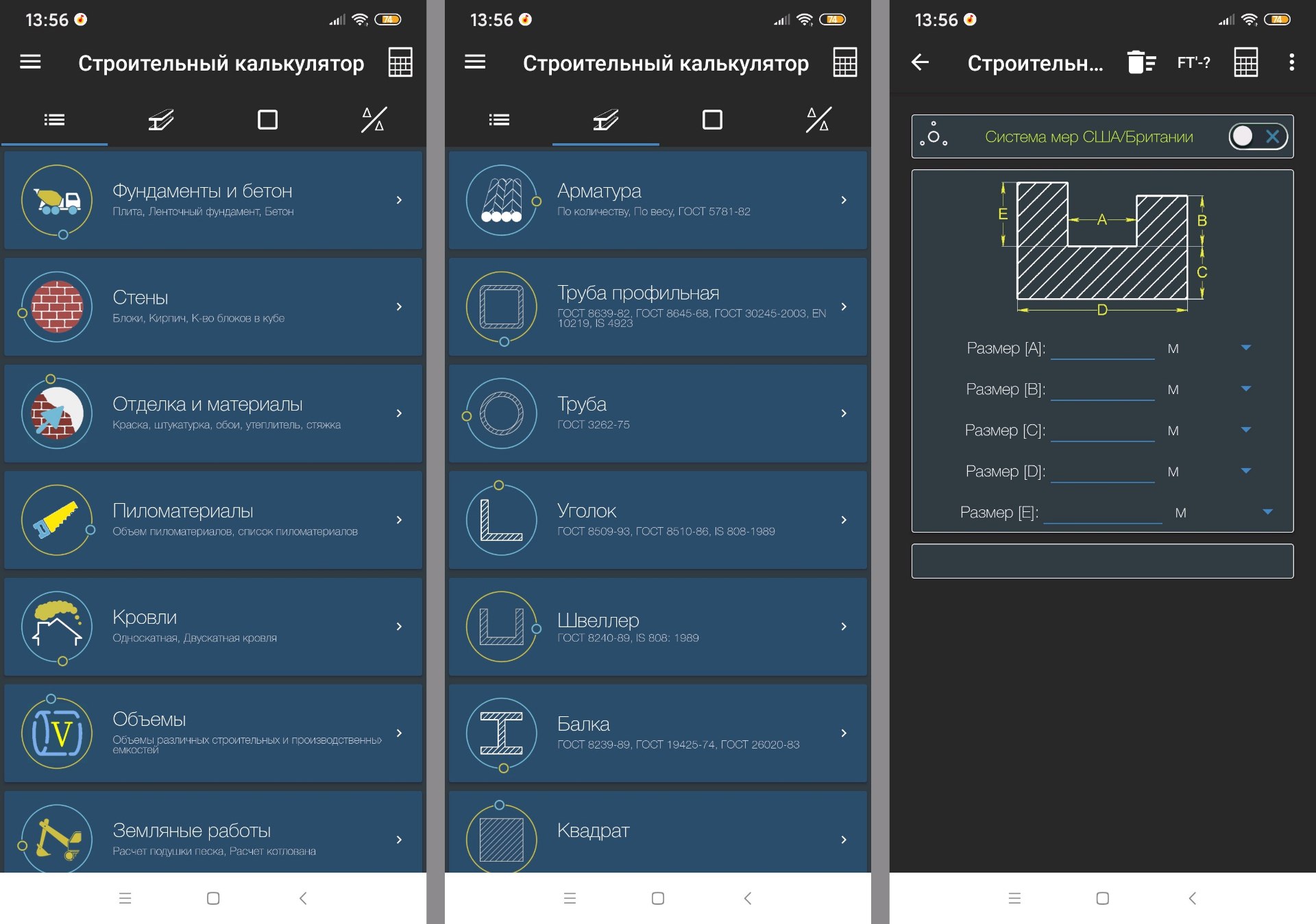
Task: Open Арматура rebar bundle icon
Action: (x=502, y=200)
